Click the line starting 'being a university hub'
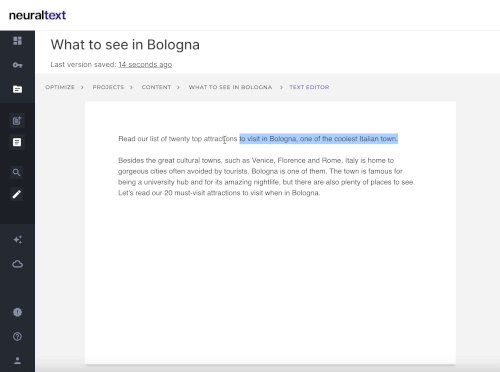This screenshot has width=500, height=372. 266,182
